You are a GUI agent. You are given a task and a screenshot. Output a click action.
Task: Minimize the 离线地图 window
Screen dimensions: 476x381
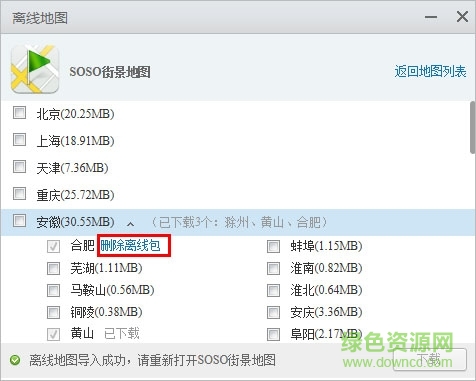coord(431,17)
